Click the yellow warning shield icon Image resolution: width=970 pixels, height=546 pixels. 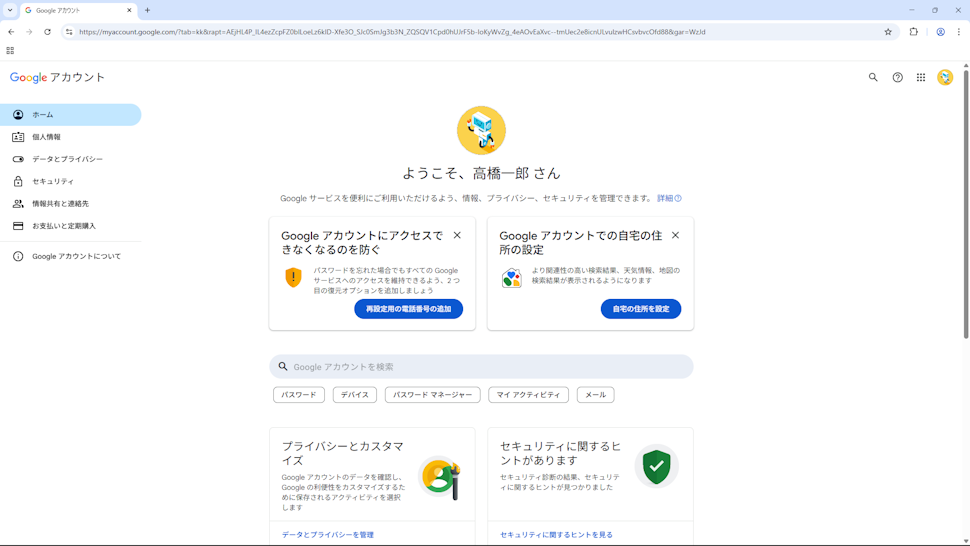pyautogui.click(x=293, y=277)
